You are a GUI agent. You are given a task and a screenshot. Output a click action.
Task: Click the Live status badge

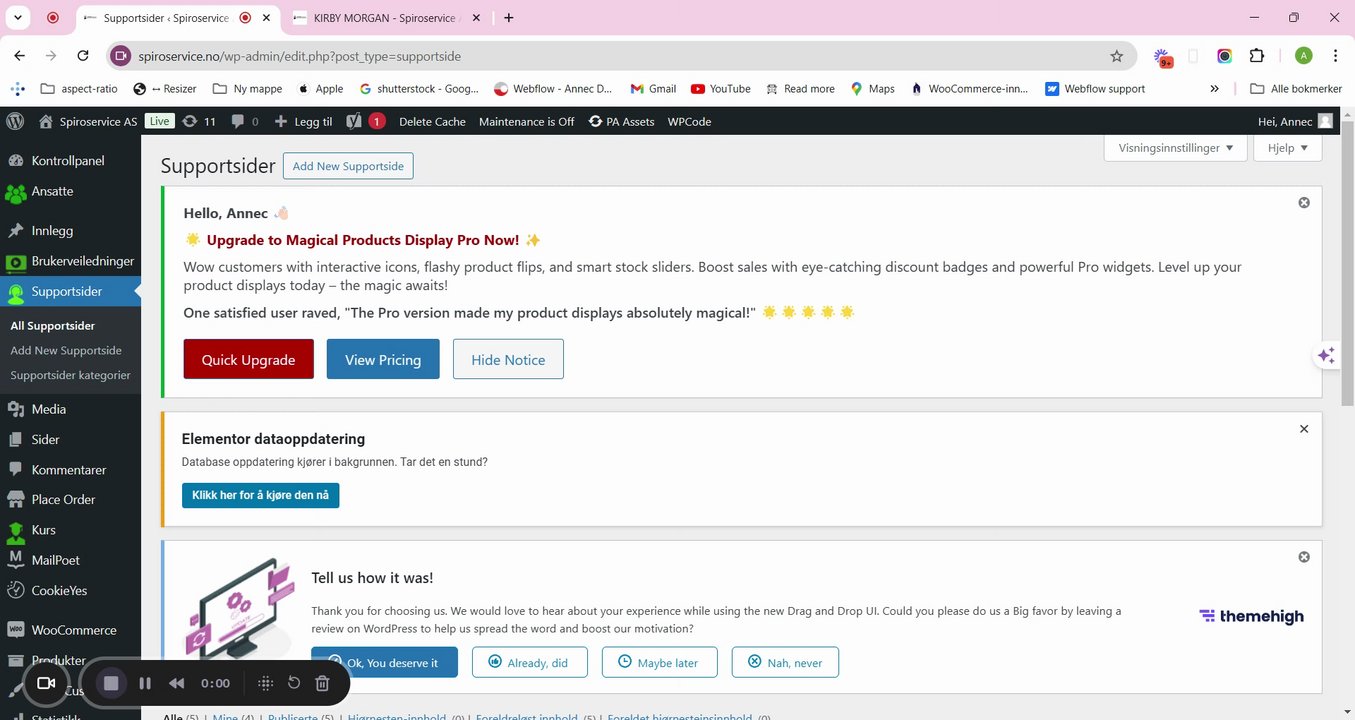click(159, 121)
